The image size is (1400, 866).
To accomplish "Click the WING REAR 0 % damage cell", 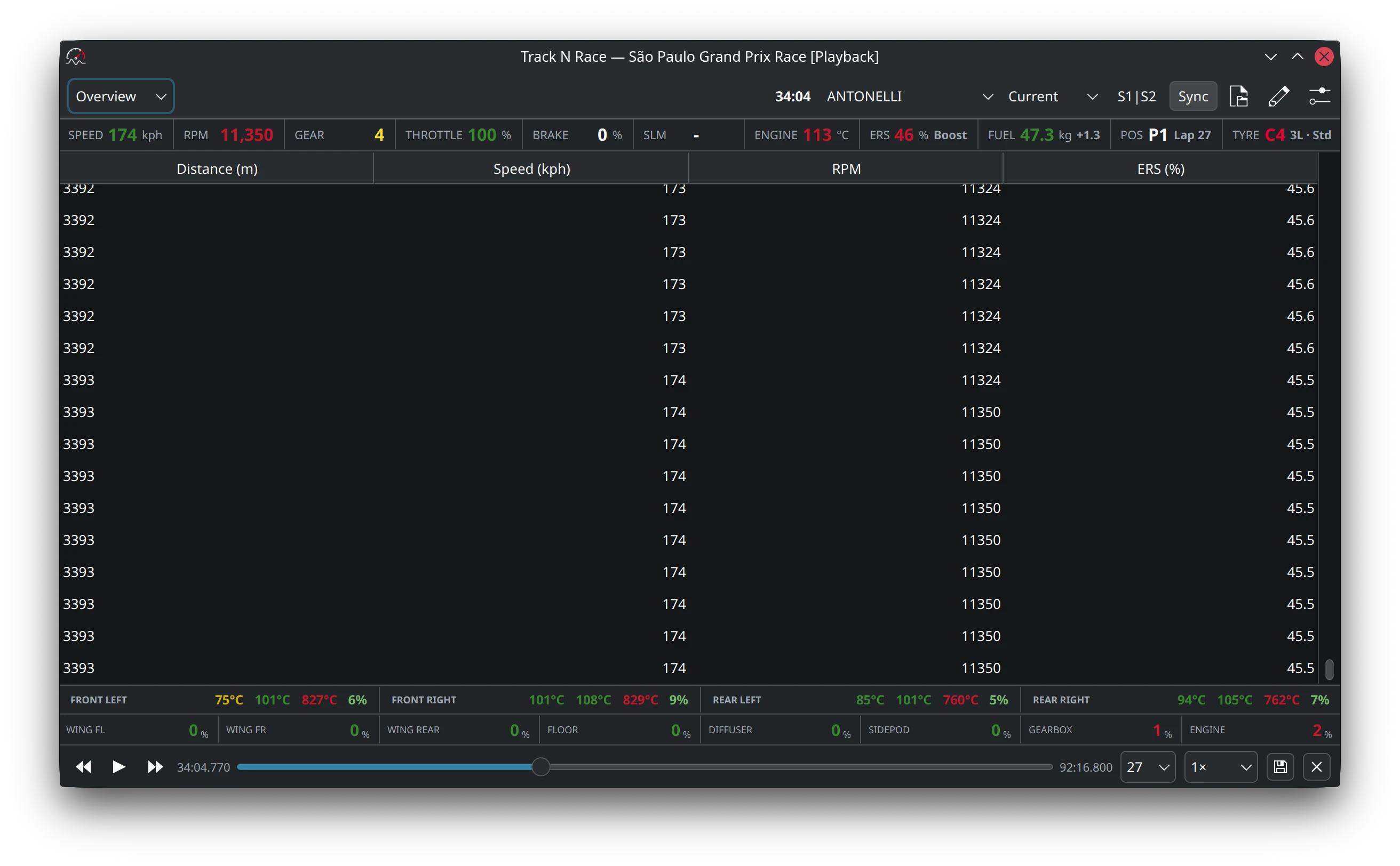I will click(x=458, y=729).
